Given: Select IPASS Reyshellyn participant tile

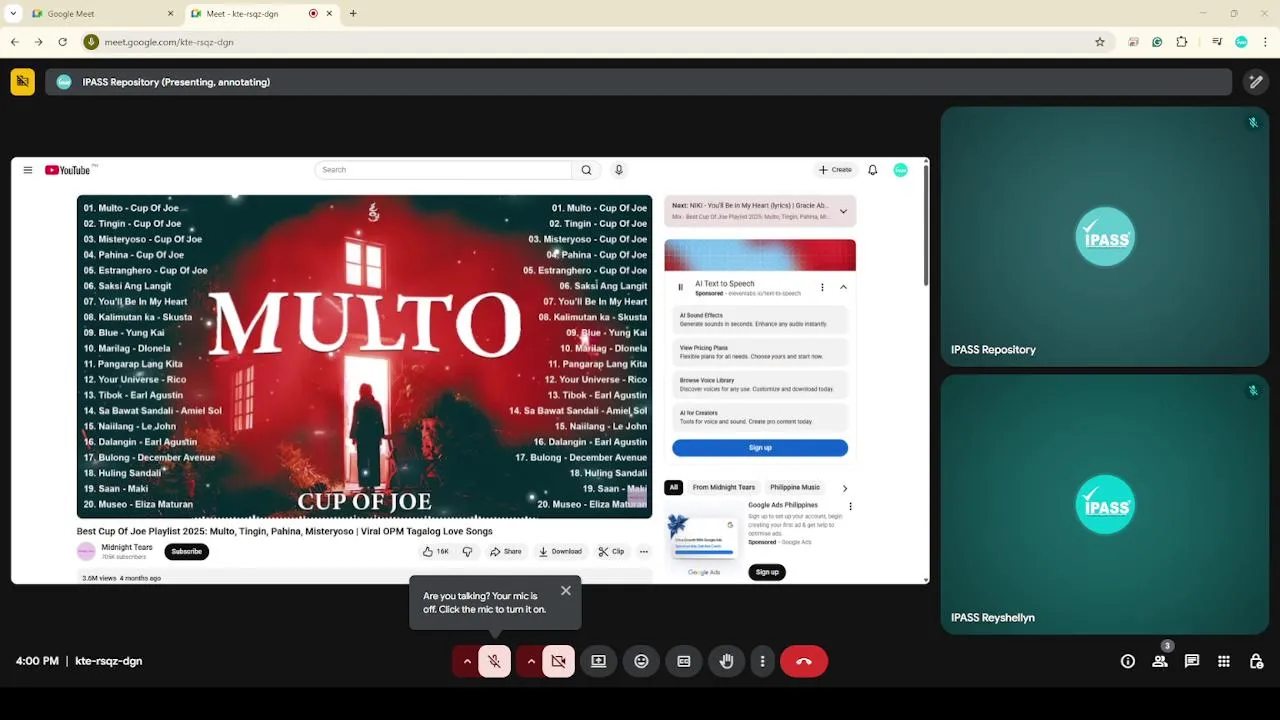Looking at the screenshot, I should click(1105, 504).
